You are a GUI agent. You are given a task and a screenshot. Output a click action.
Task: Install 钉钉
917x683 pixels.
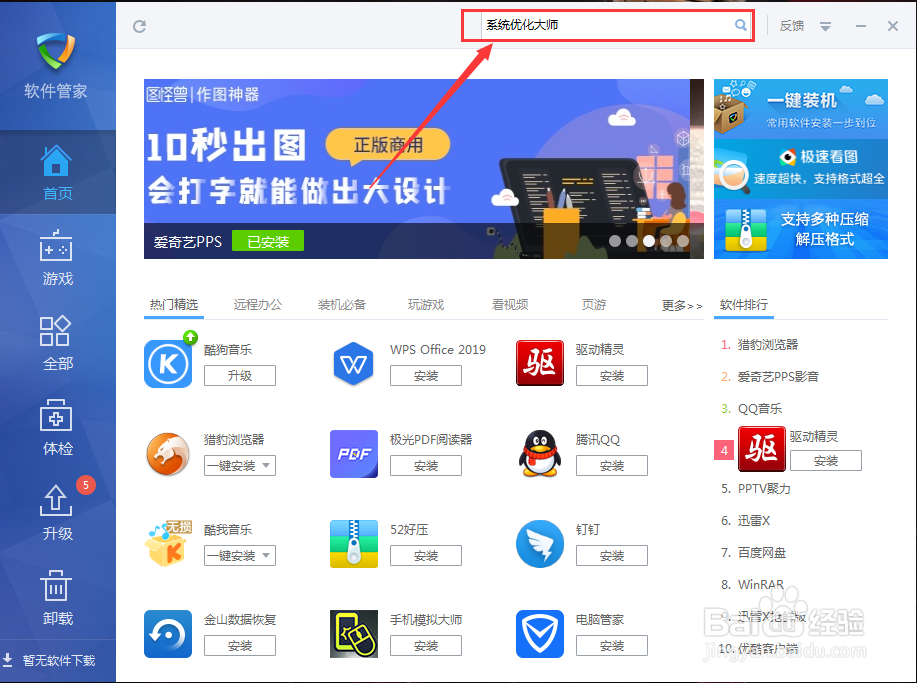(612, 556)
